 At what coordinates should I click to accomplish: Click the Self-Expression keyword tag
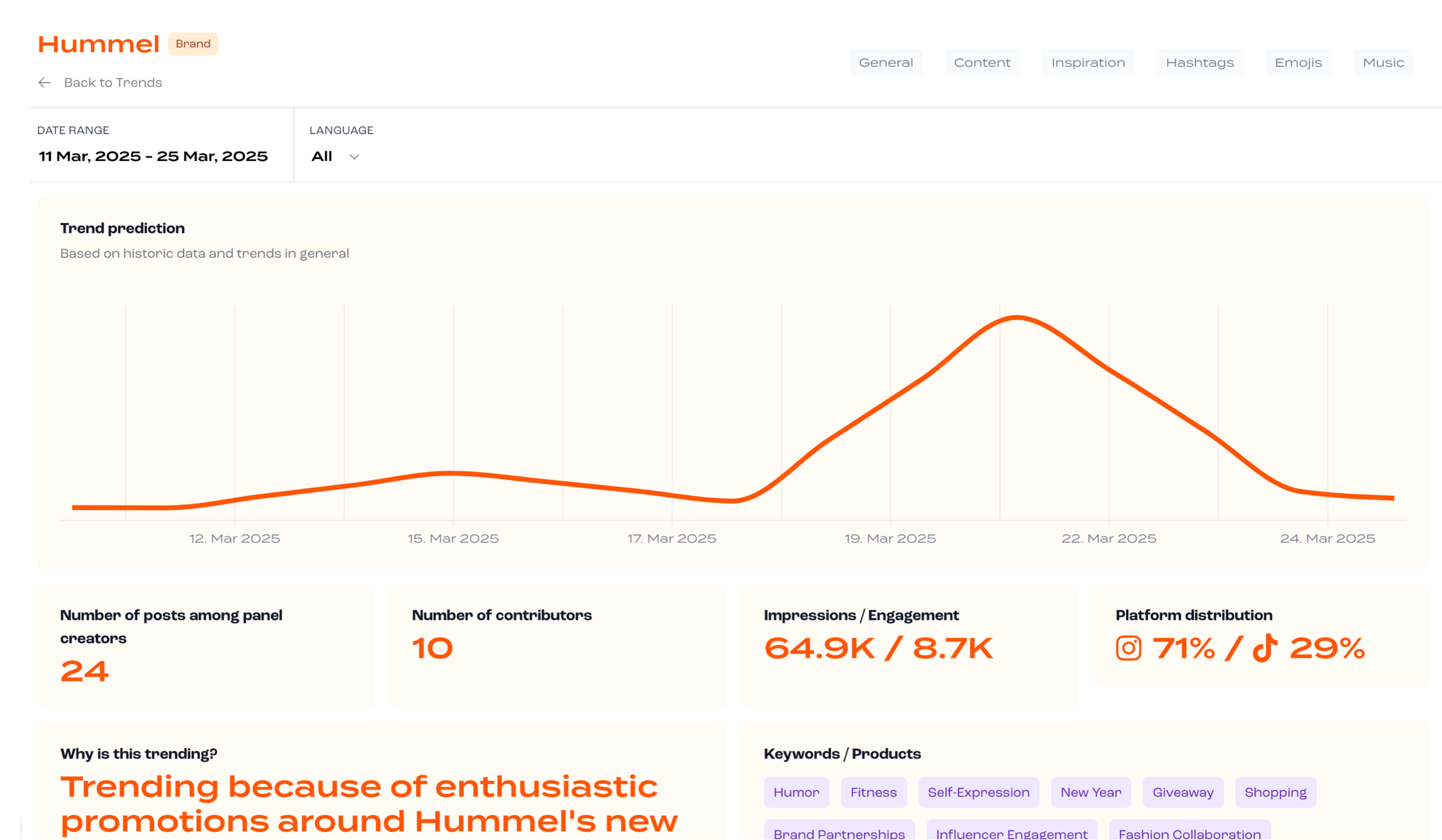(x=978, y=793)
